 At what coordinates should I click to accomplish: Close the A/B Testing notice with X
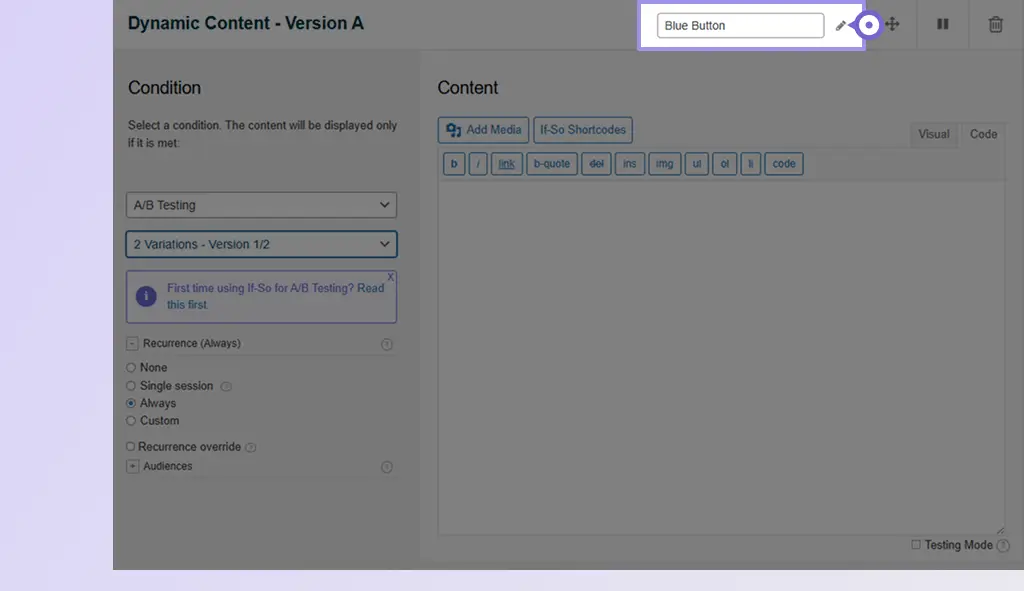click(x=390, y=277)
